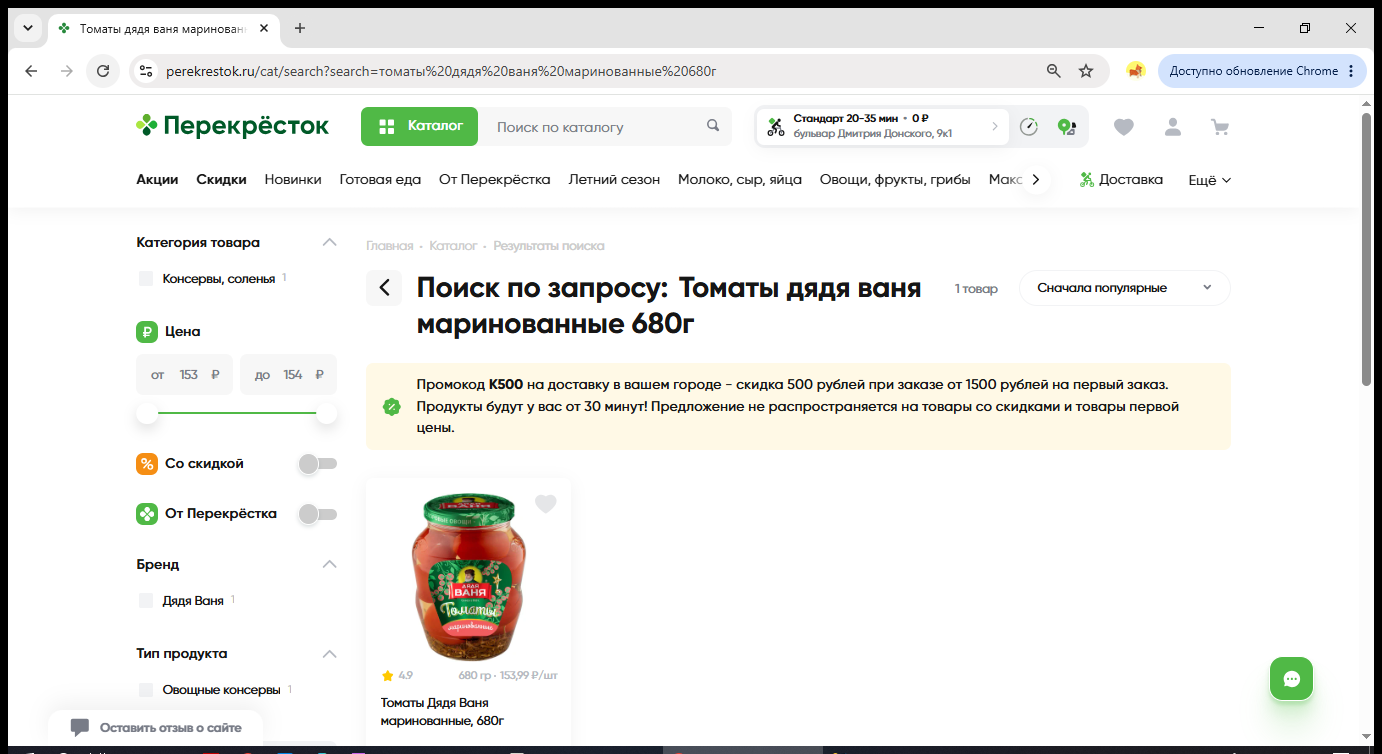Toggle the От Перекрёстка filter switch
Screen dimensions: 1382x754
318,514
